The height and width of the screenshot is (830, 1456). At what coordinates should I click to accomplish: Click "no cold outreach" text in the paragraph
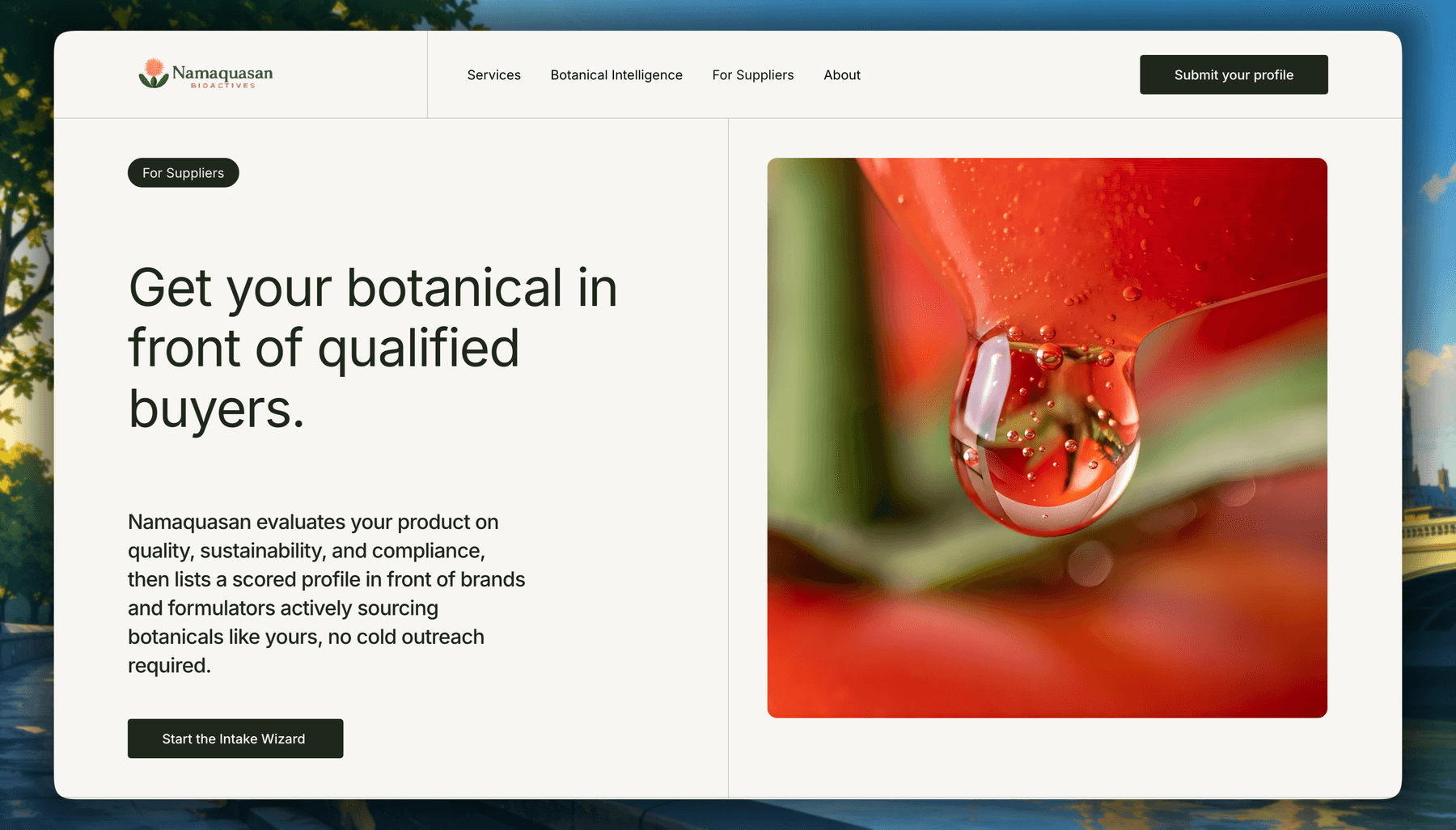[x=406, y=637]
